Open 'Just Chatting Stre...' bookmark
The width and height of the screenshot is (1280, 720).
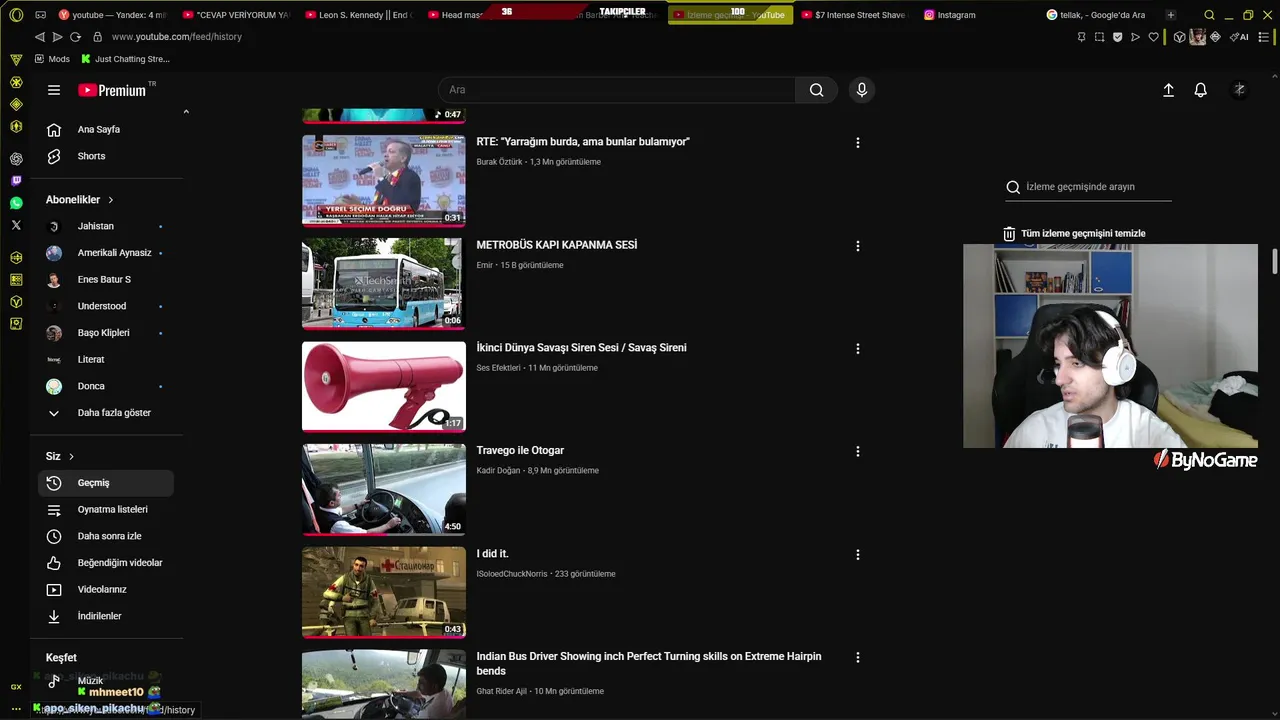pos(125,59)
